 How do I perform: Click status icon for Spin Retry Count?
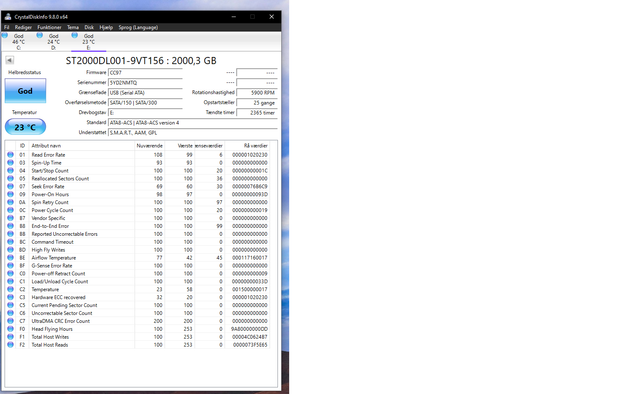click(x=10, y=202)
